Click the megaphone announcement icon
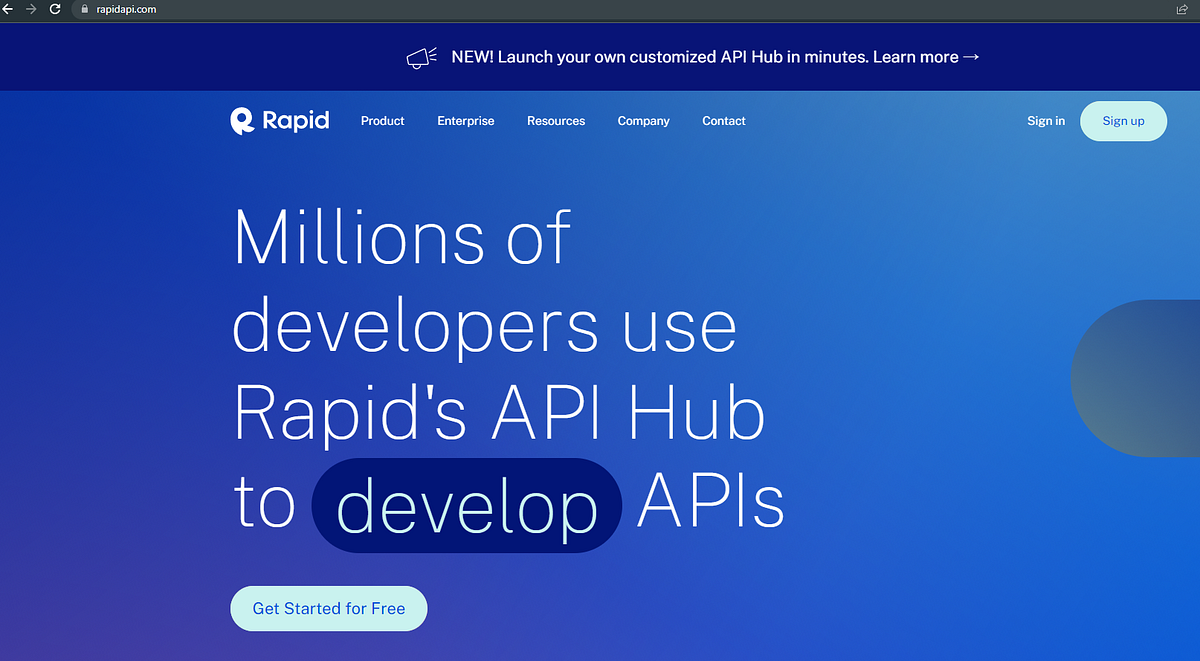The image size is (1200, 661). click(421, 56)
